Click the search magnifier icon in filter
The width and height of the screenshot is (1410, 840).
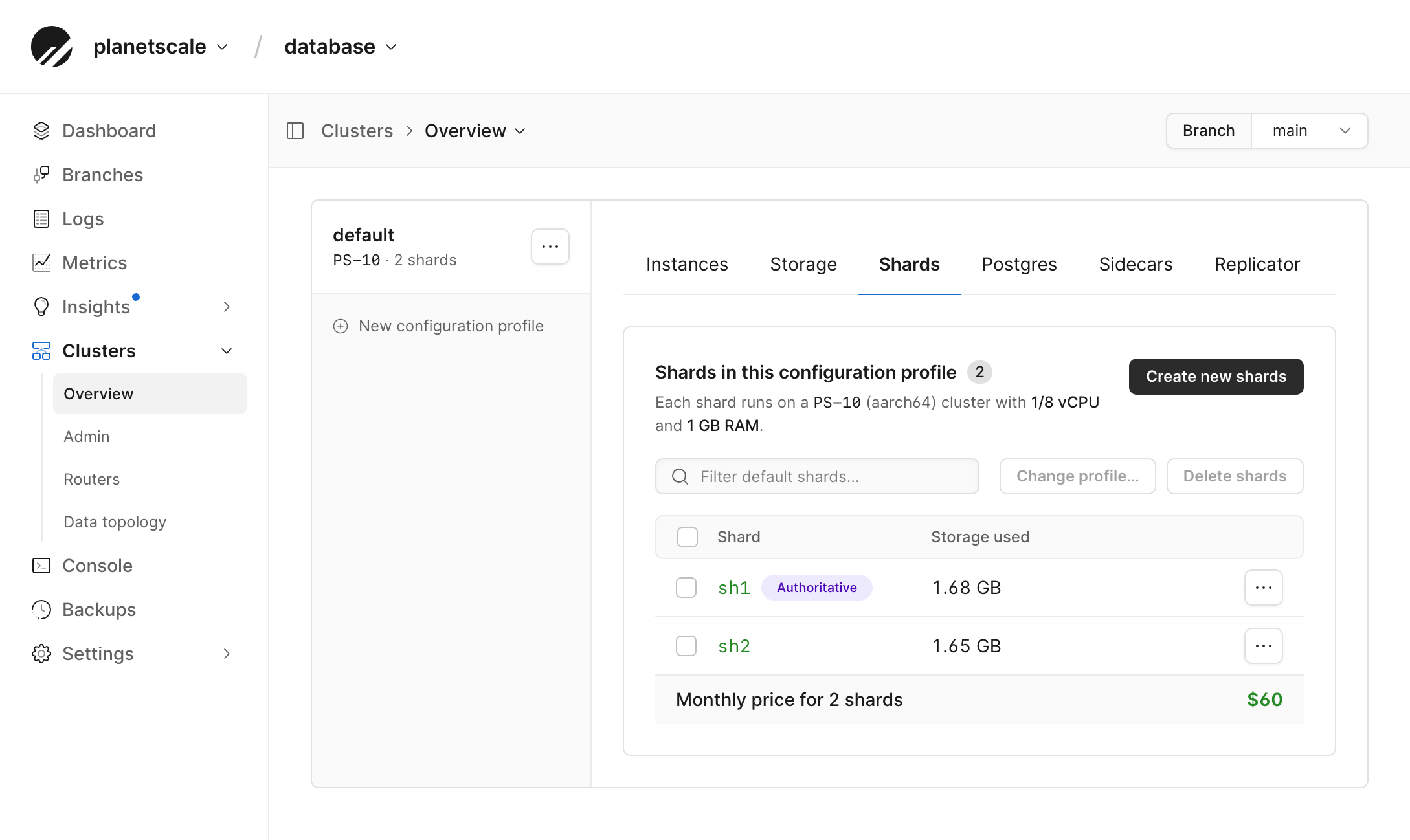tap(680, 477)
